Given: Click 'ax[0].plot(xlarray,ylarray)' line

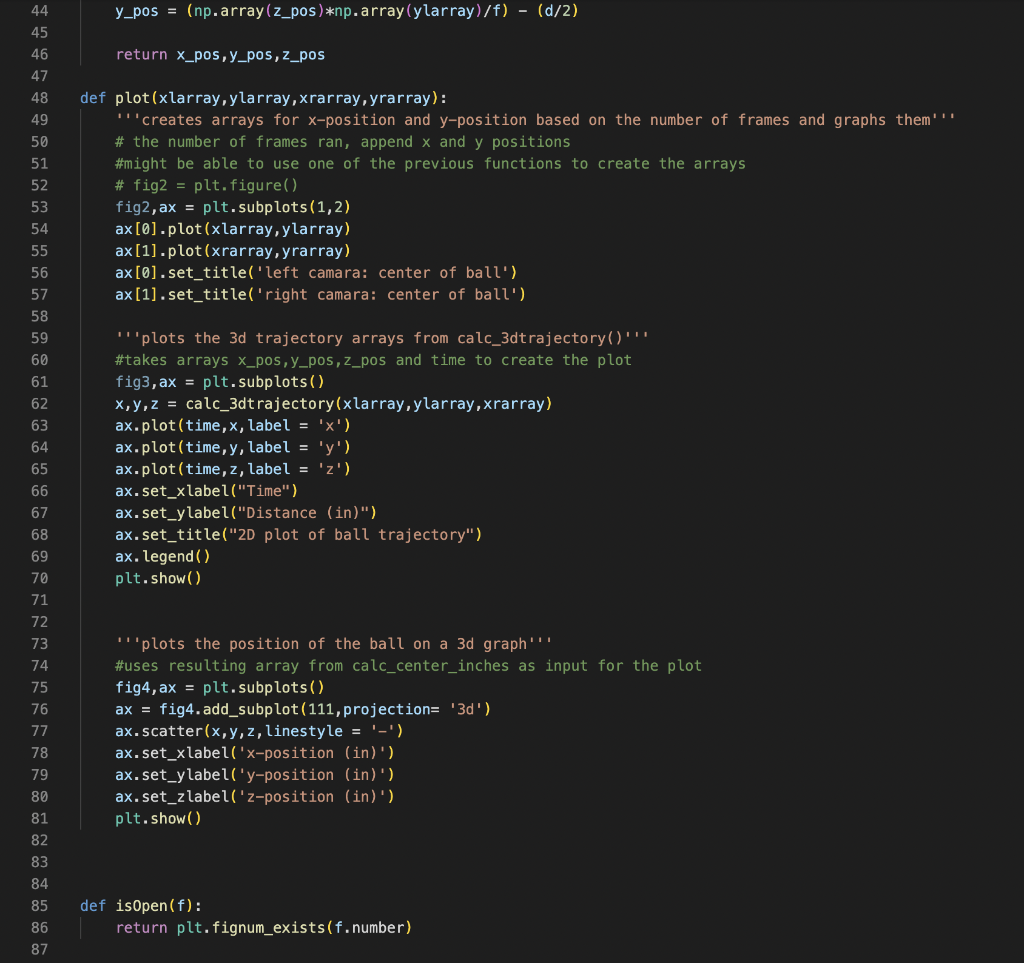Looking at the screenshot, I should pyautogui.click(x=233, y=229).
